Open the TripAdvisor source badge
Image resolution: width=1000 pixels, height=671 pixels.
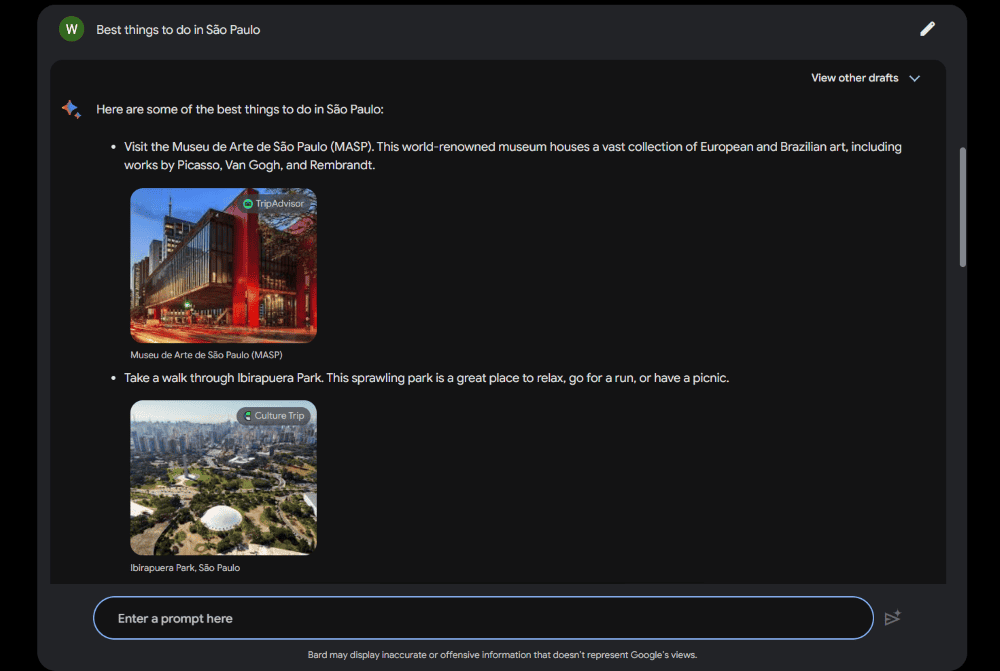click(x=274, y=203)
